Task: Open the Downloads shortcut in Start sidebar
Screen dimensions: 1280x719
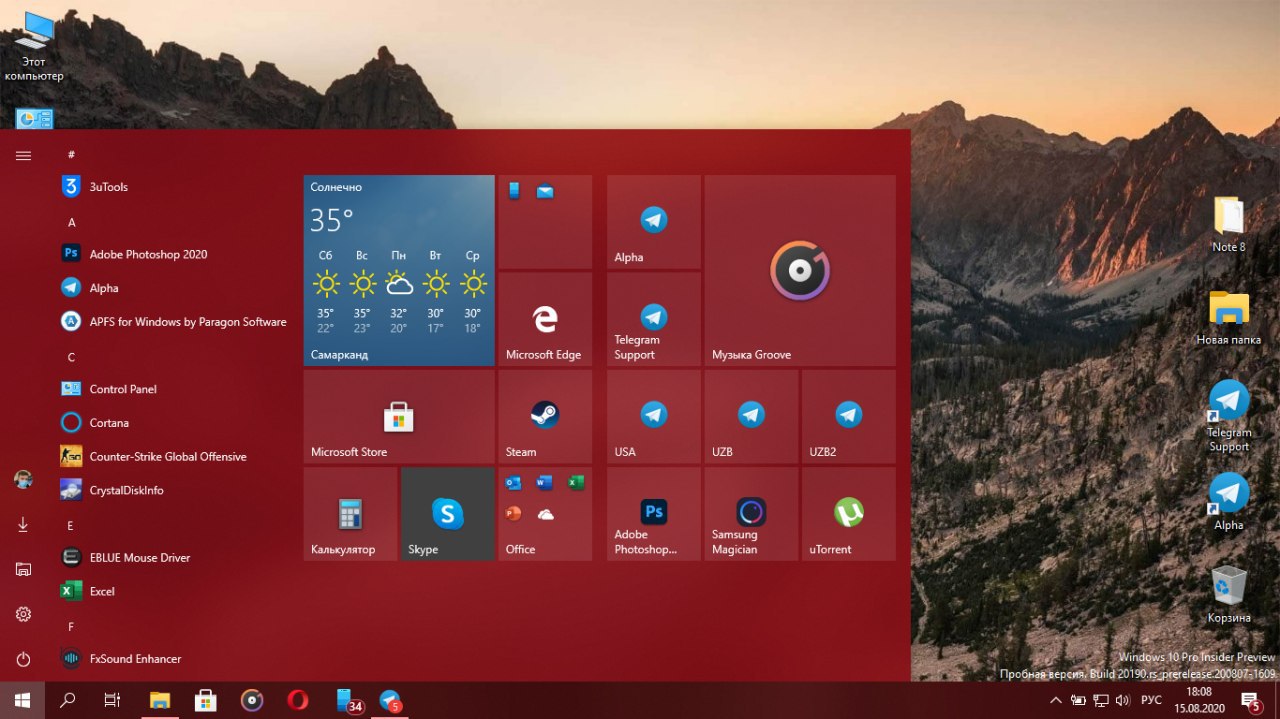Action: point(23,525)
